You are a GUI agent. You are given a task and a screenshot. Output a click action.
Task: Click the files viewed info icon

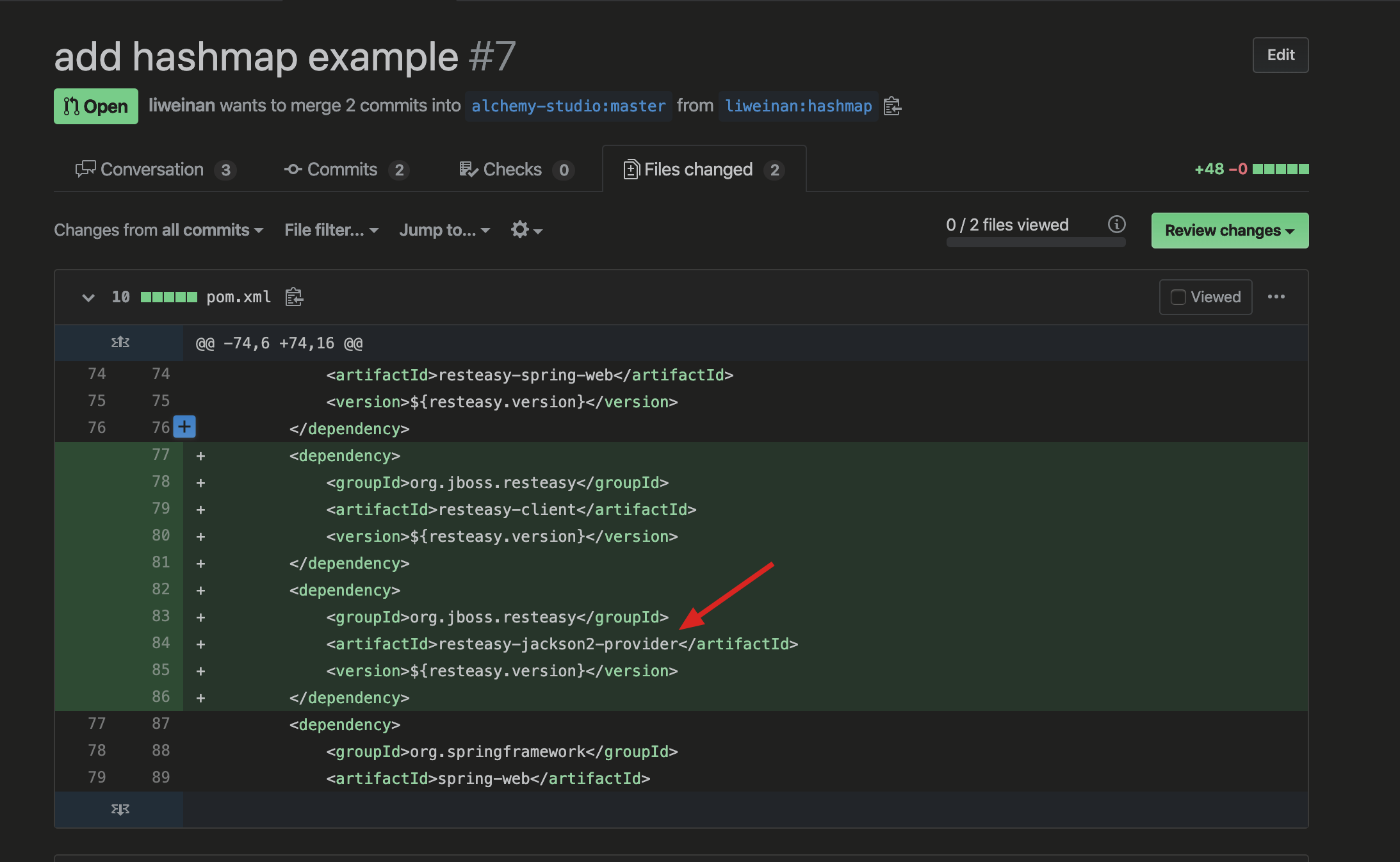coord(1116,225)
